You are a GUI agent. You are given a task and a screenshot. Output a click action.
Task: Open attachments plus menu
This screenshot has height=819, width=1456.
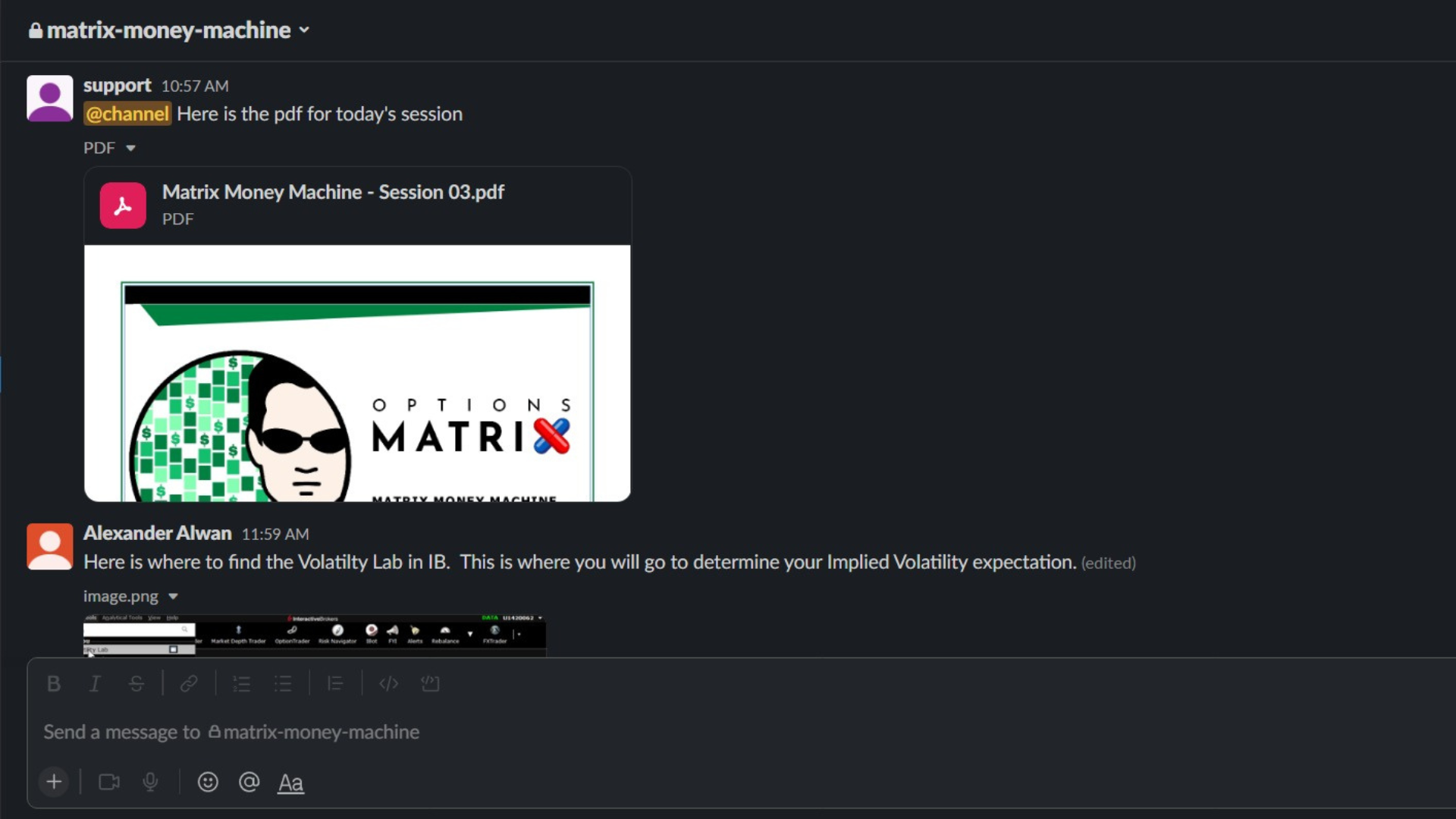[x=54, y=782]
